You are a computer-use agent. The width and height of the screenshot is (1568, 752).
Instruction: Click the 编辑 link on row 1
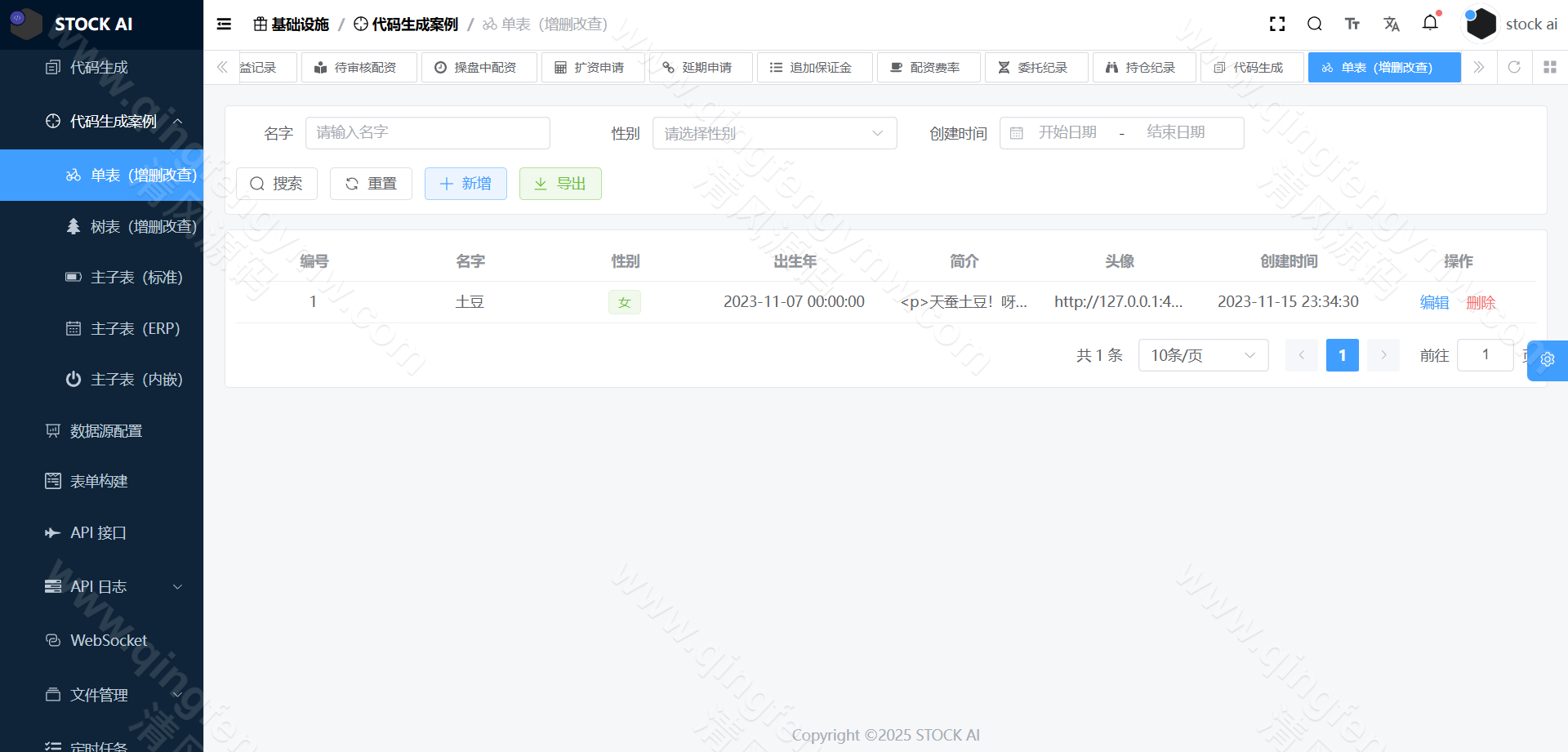tap(1434, 301)
